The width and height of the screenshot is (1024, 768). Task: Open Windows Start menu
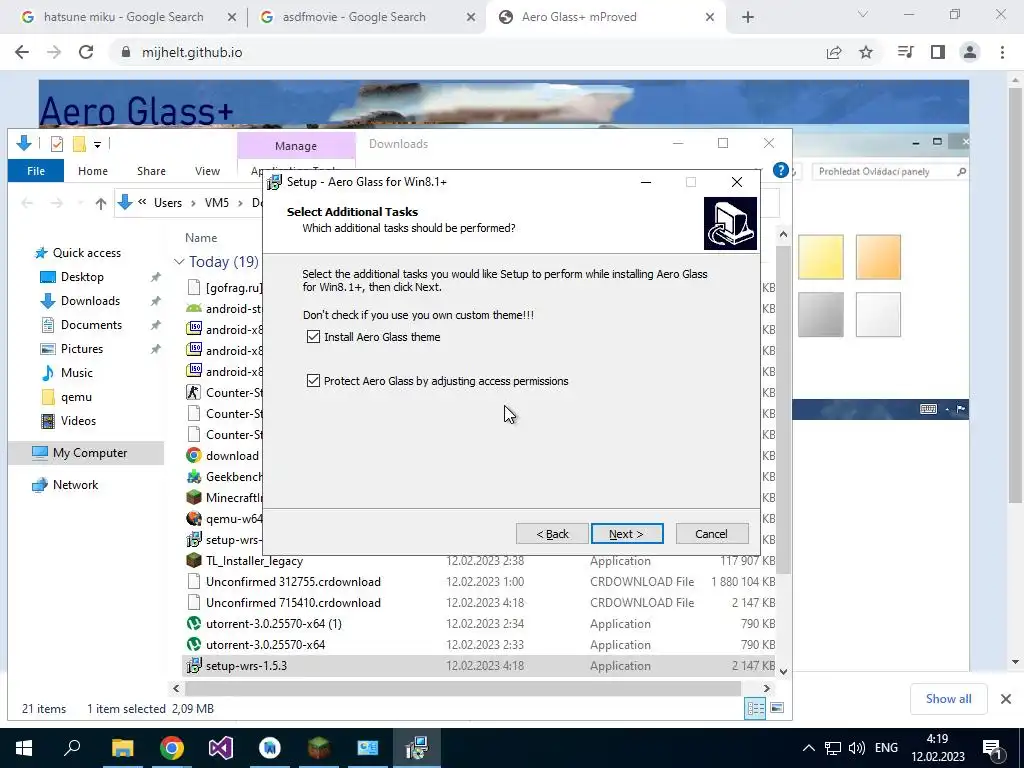click(x=24, y=748)
